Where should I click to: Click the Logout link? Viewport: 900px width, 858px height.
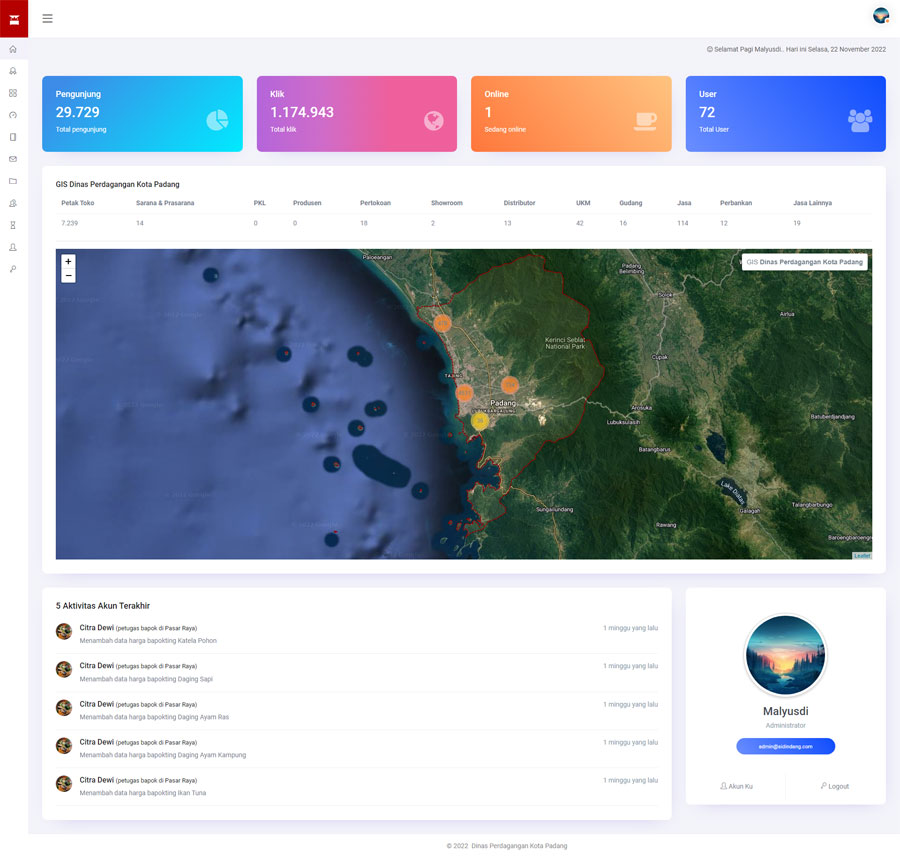point(835,786)
